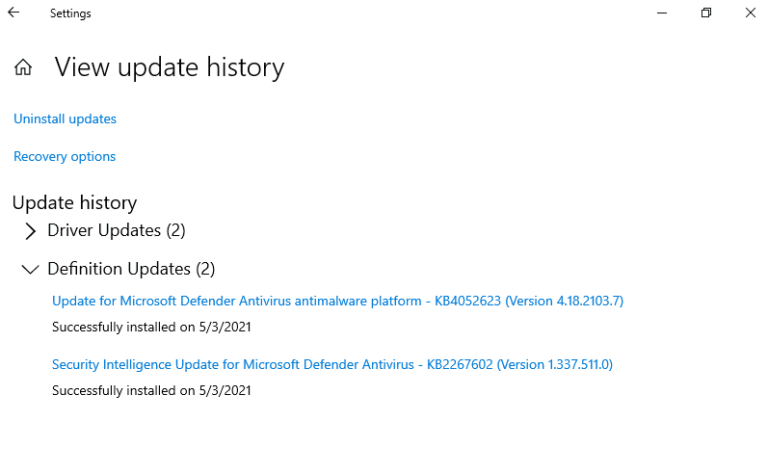
Task: Click the "View update history" page title
Action: 169,68
